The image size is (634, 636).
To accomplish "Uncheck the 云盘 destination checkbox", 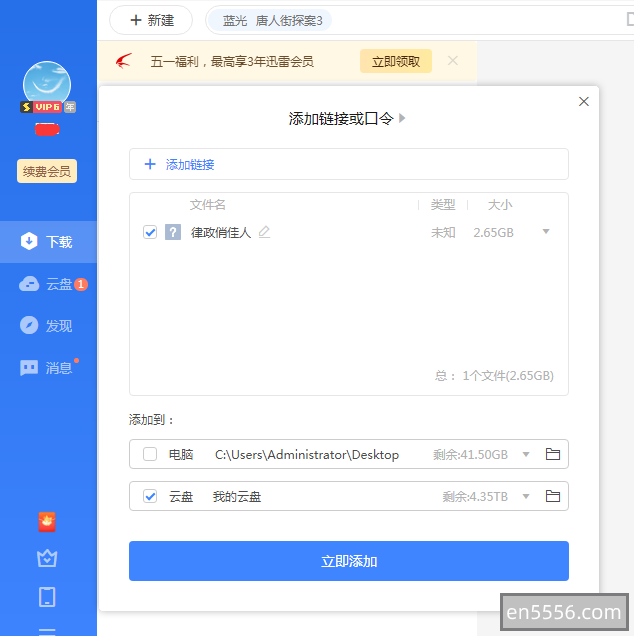I will pyautogui.click(x=150, y=496).
